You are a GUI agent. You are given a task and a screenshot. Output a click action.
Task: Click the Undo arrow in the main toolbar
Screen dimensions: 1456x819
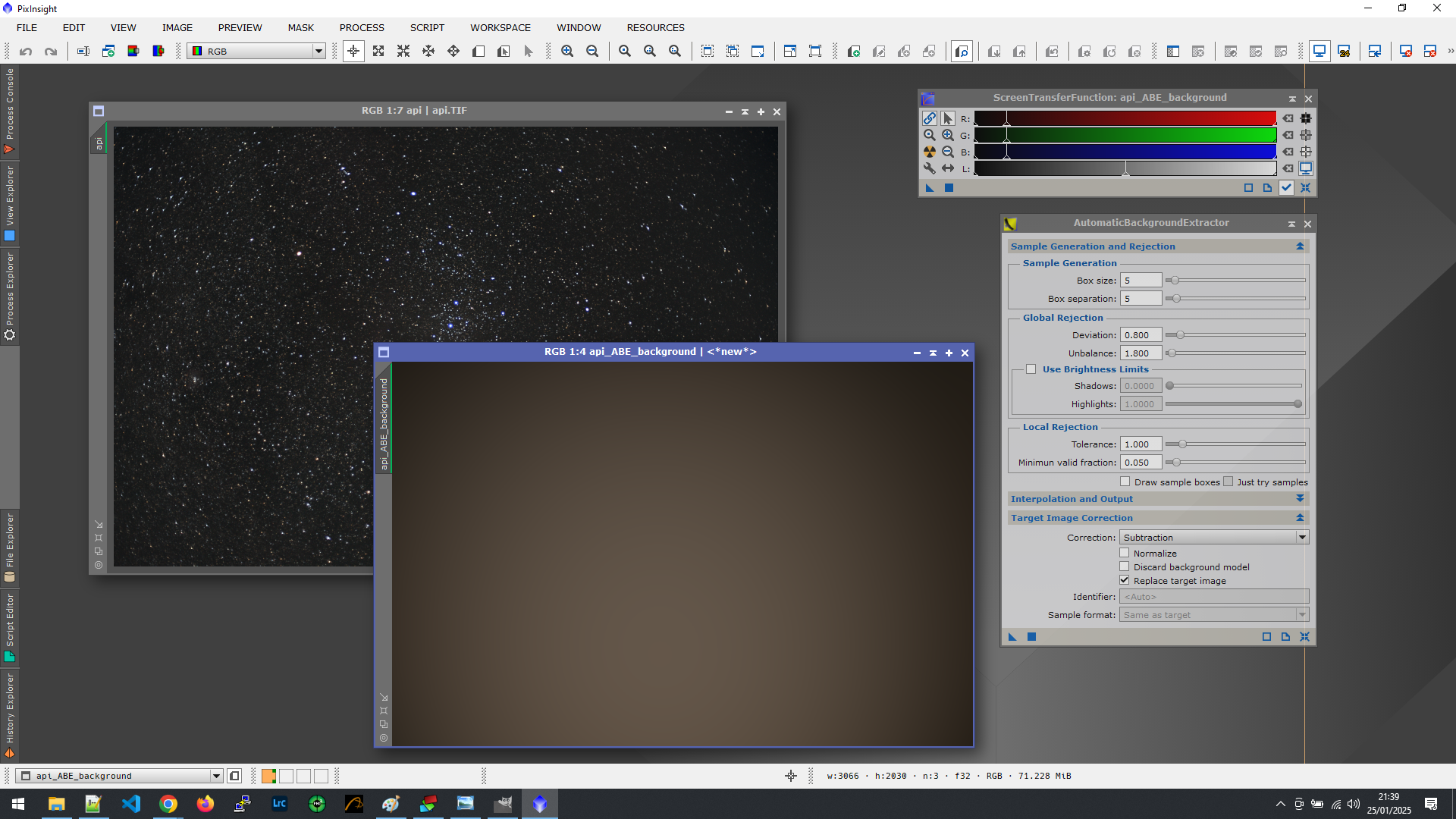(x=26, y=52)
